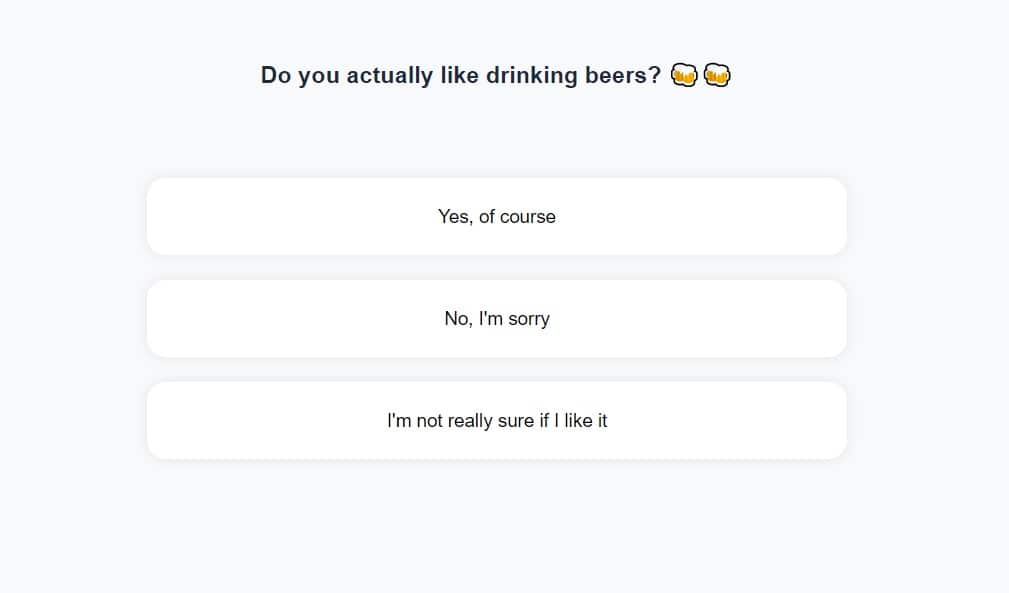This screenshot has height=593, width=1009.
Task: Select the "not really sure" response
Action: 496,421
